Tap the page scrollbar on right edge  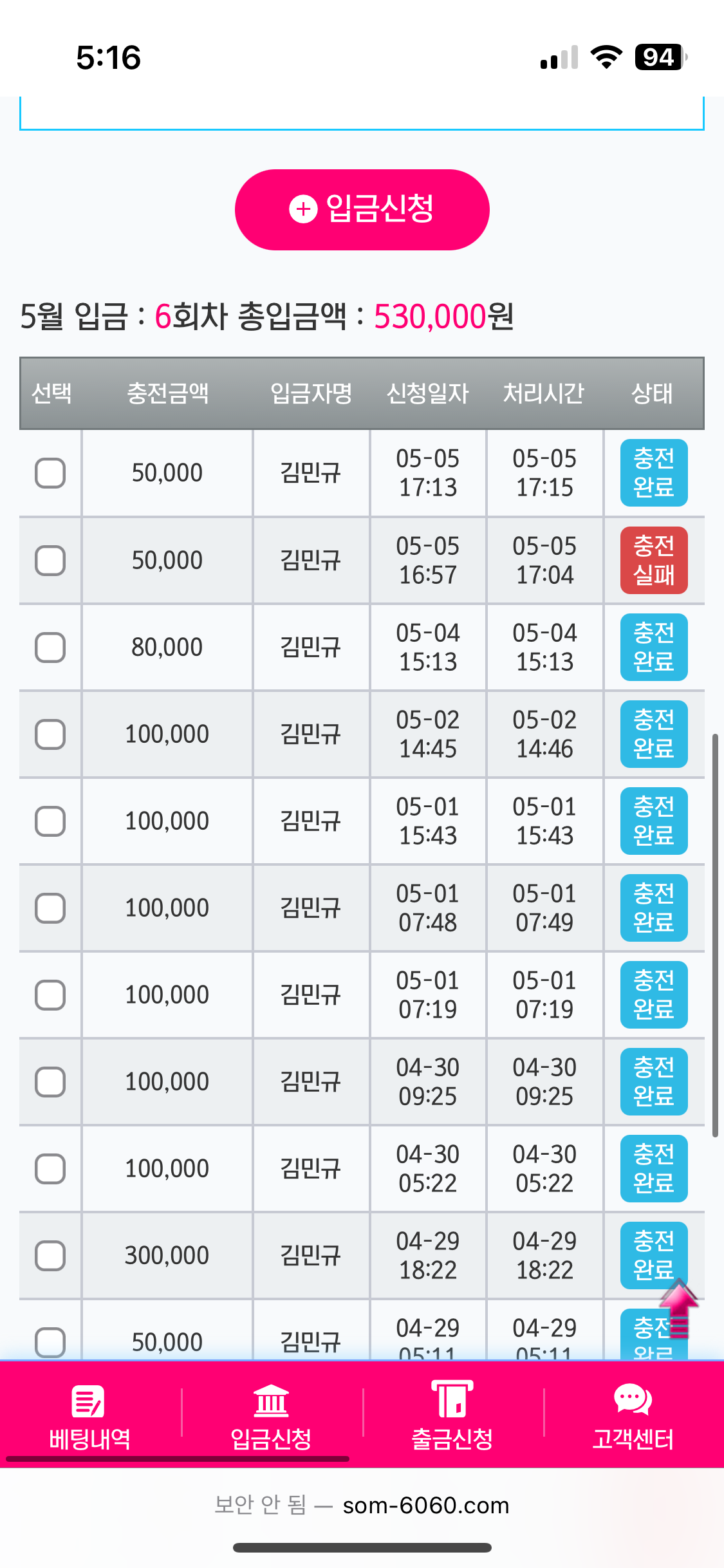[x=714, y=933]
